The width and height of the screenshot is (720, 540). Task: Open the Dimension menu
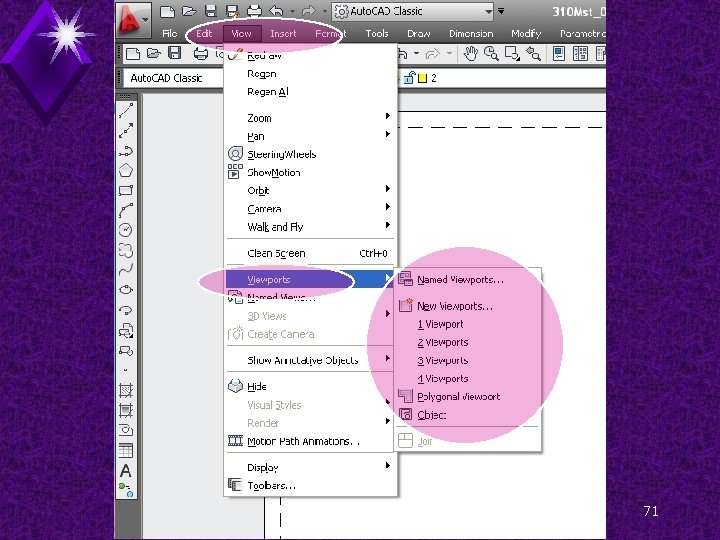tap(471, 34)
